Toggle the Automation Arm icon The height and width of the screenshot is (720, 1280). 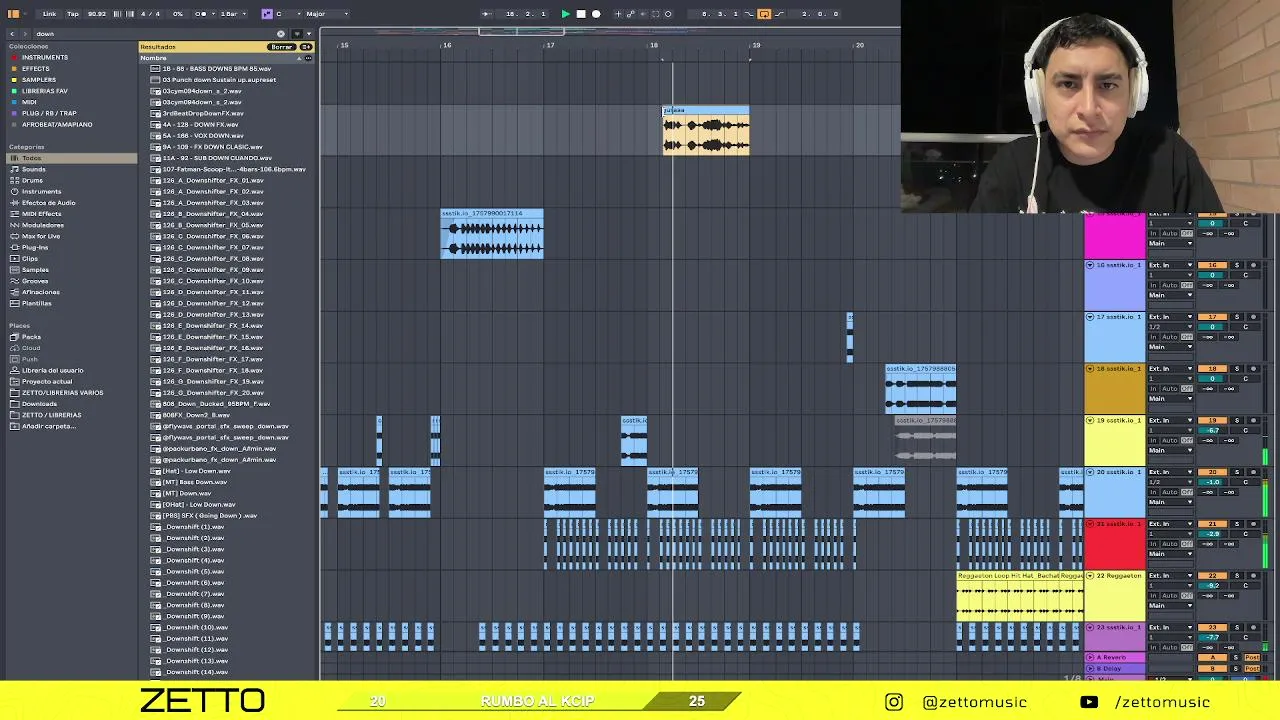630,14
